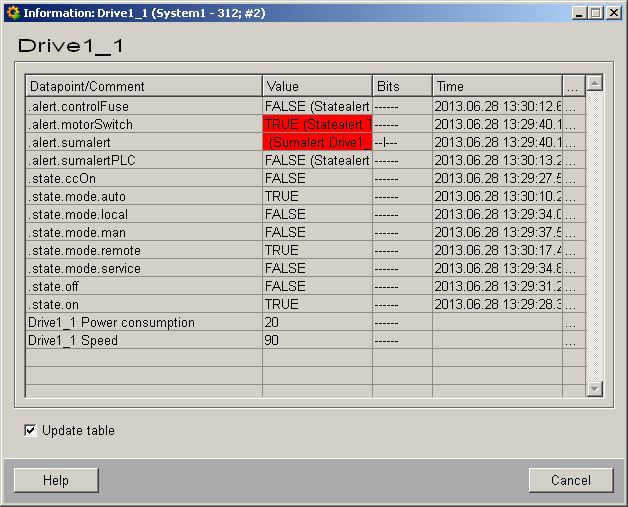Click the Value column header

coord(318,86)
